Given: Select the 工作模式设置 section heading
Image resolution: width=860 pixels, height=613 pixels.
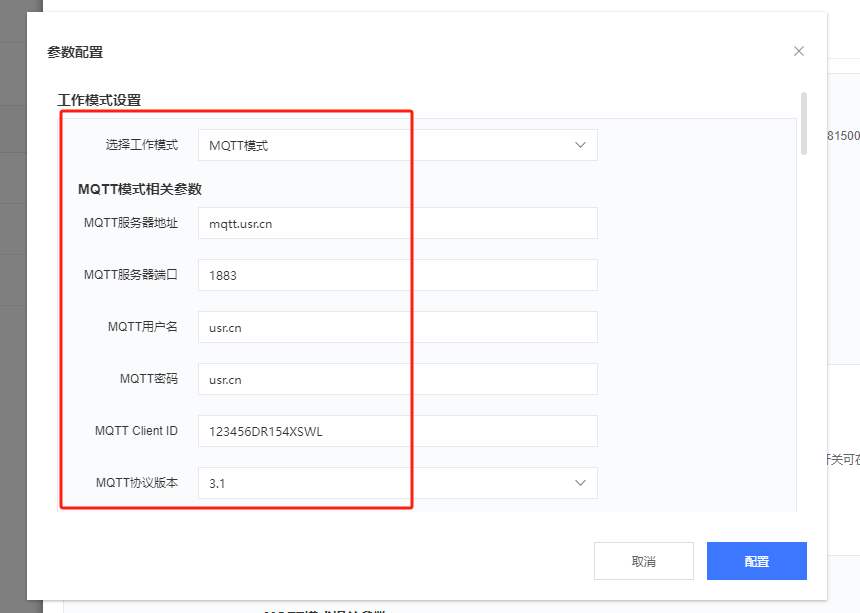Looking at the screenshot, I should 99,100.
